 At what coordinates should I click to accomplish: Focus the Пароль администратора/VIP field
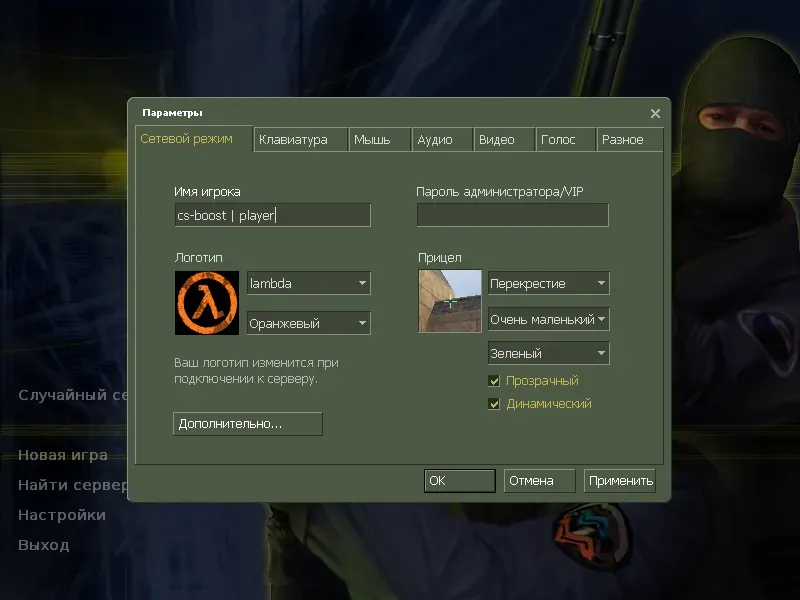[513, 215]
